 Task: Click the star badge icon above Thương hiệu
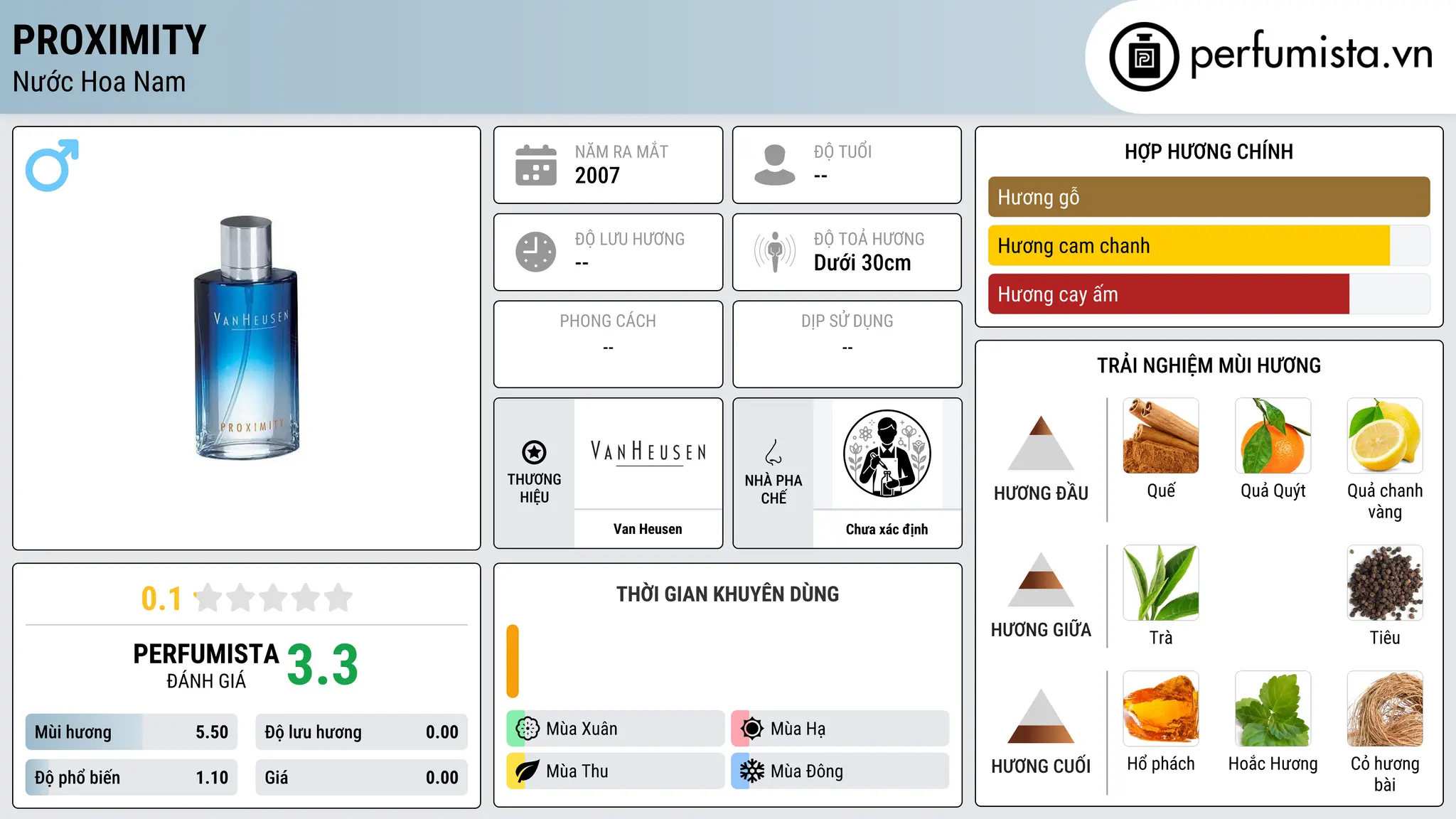point(534,451)
